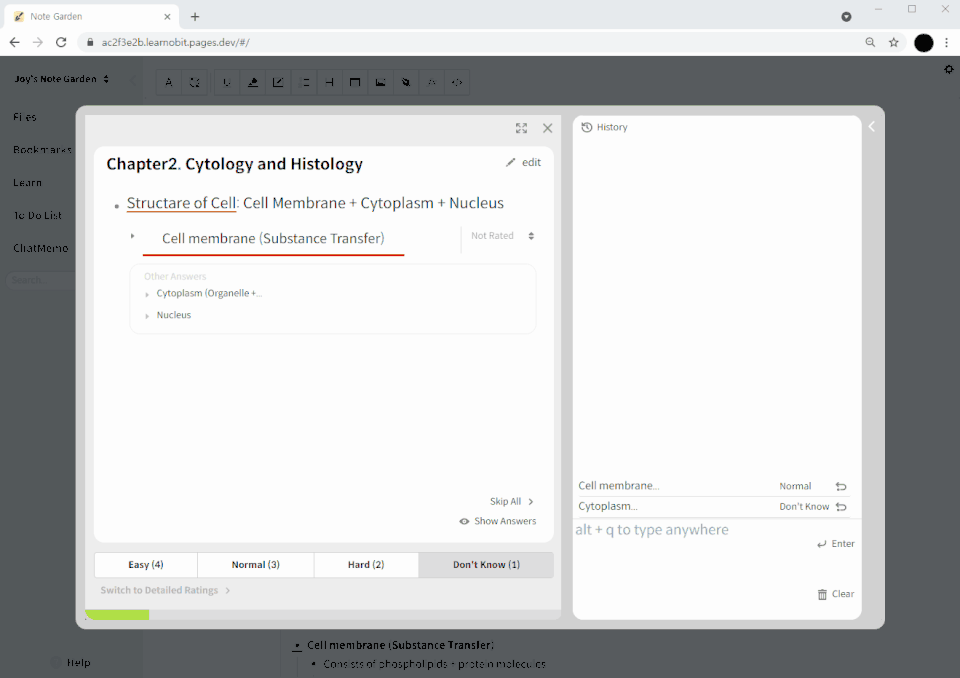Viewport: 960px width, 678px height.
Task: Rate card as Don't Know (1)
Action: point(486,565)
